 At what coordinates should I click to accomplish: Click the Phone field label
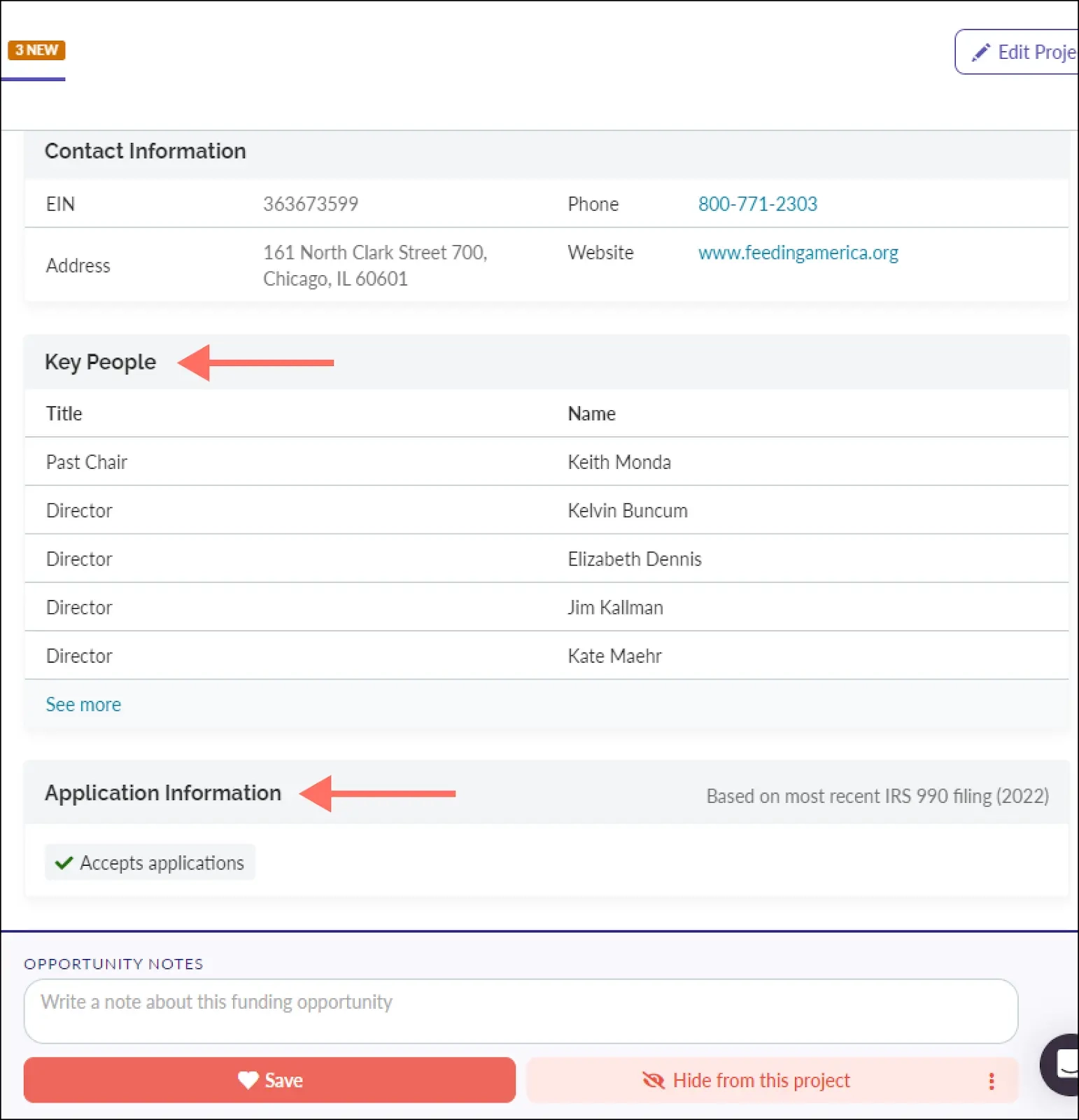click(x=593, y=204)
